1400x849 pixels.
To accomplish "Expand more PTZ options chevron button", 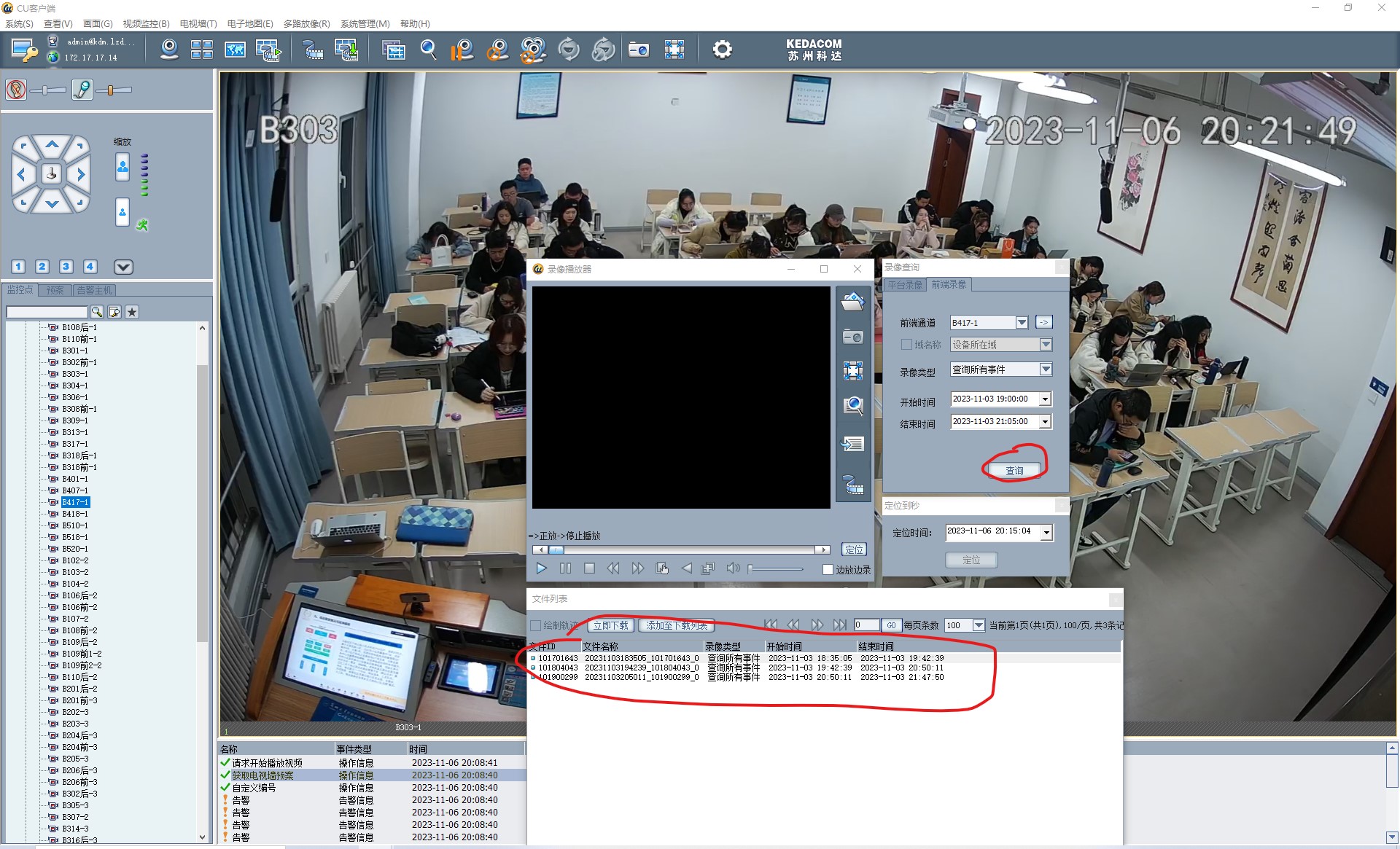I will 123,267.
